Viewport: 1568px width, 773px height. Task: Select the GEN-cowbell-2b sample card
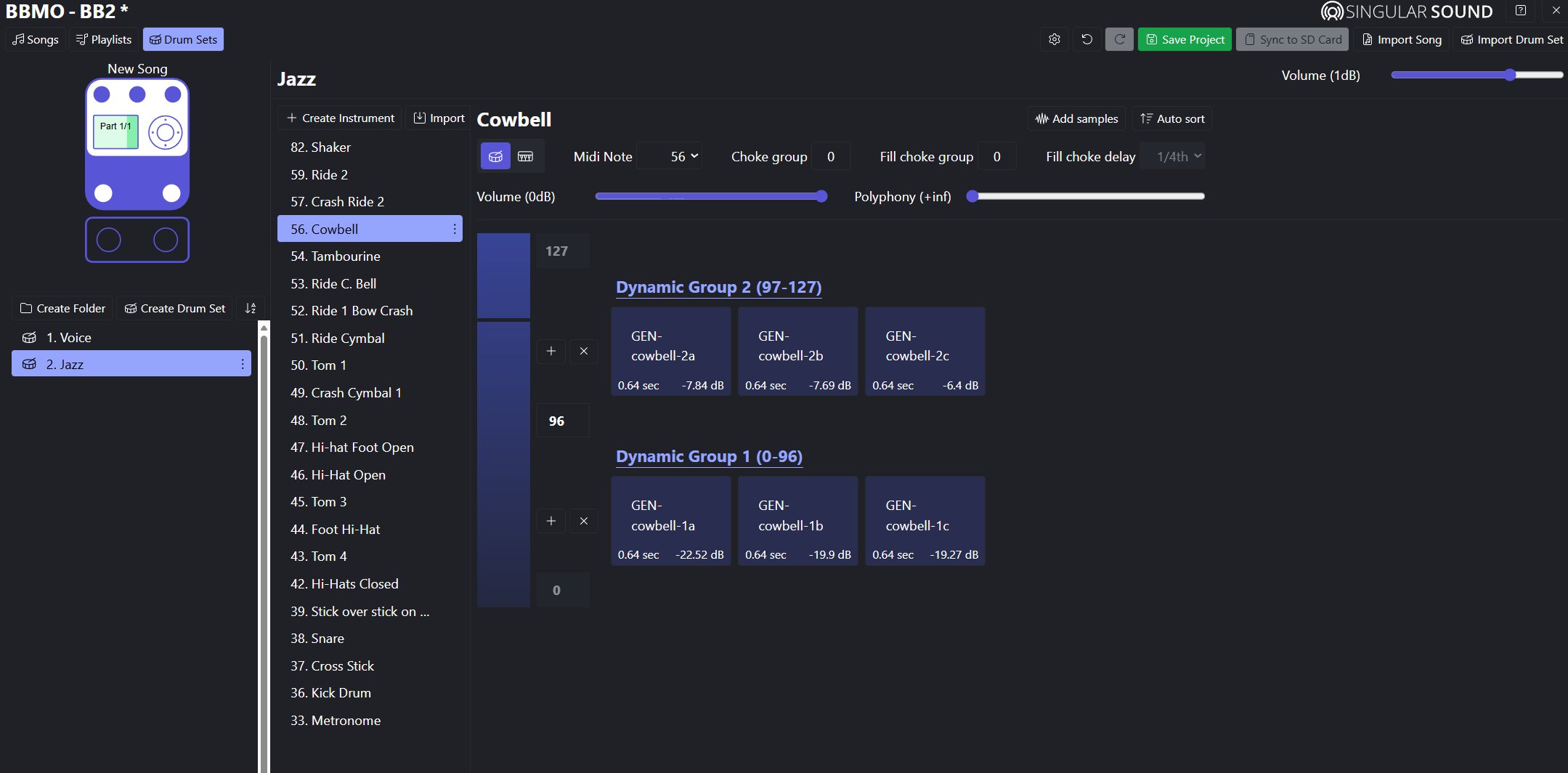798,352
